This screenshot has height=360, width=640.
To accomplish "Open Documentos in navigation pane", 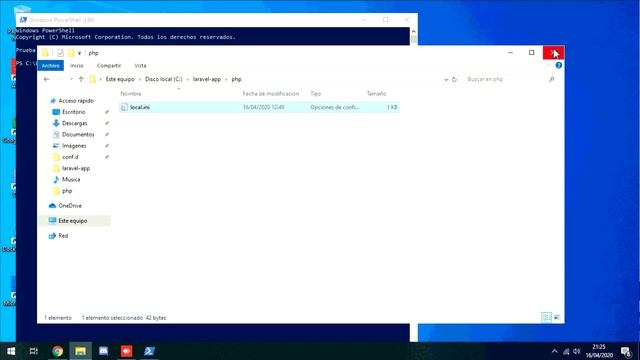I will pos(78,134).
